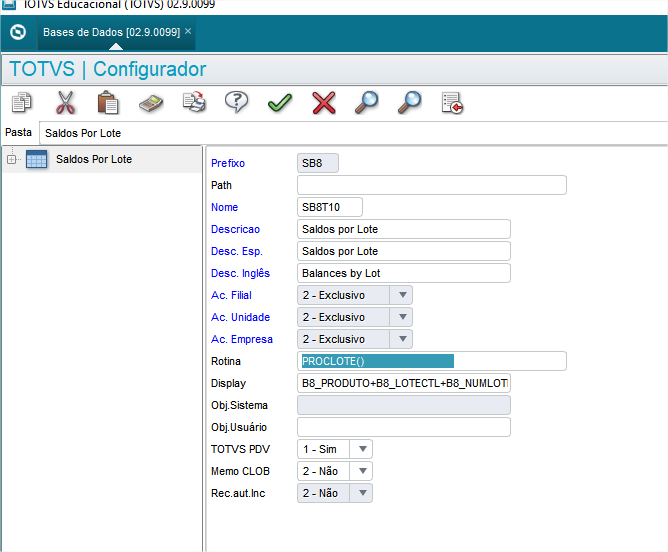Click the Desc. Inglês field with Balances by Lot
The image size is (668, 552).
point(404,273)
